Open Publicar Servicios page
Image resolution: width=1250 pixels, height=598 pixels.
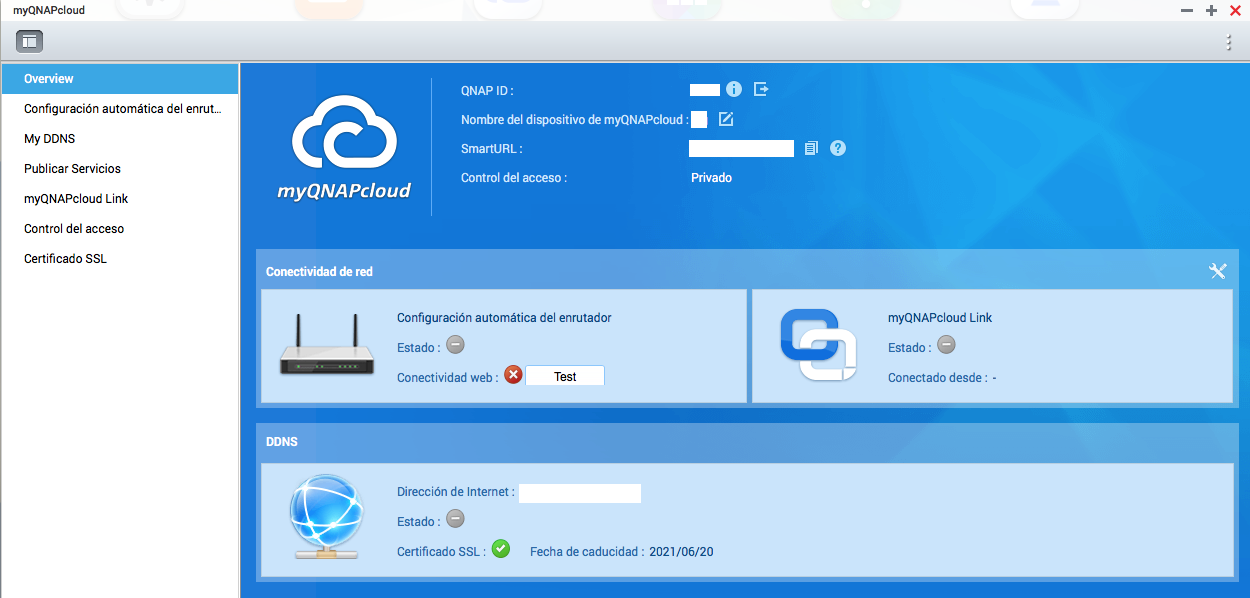tap(72, 169)
